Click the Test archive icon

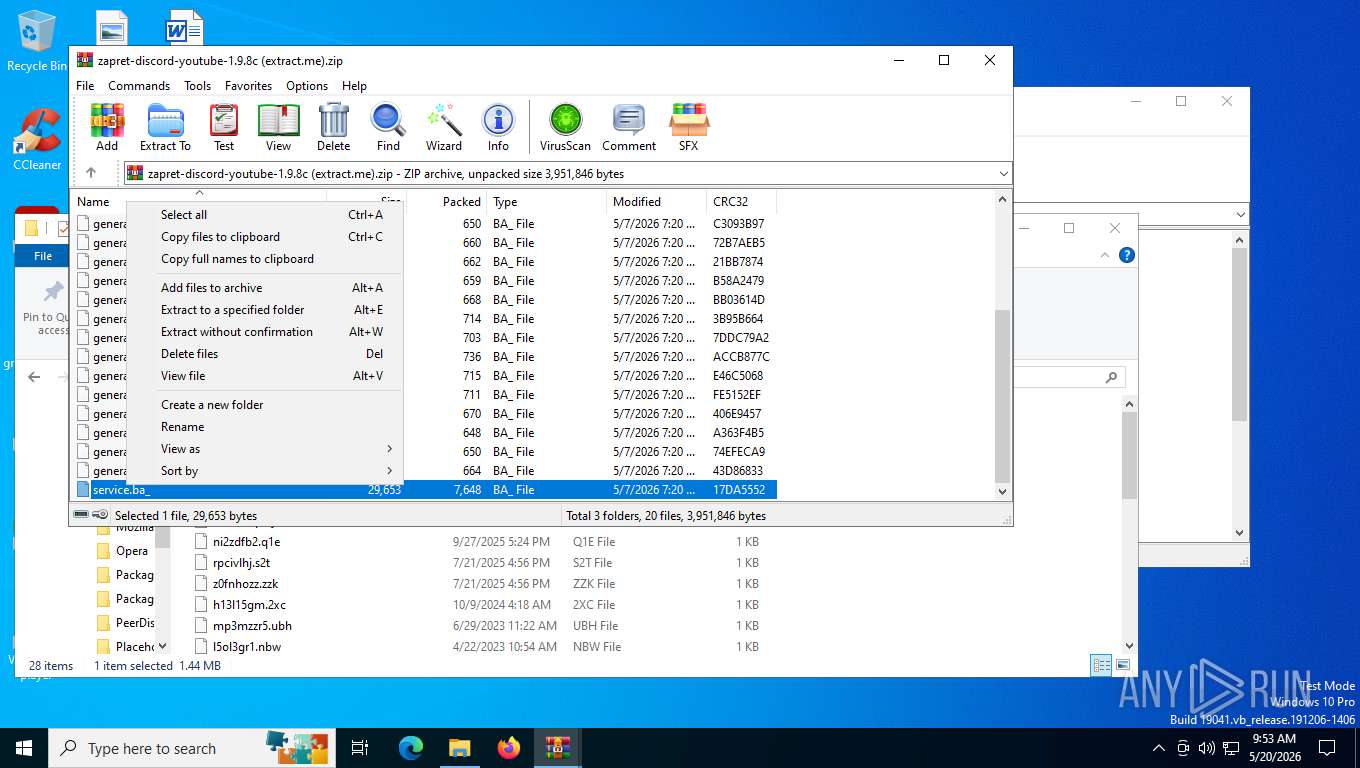coord(224,127)
